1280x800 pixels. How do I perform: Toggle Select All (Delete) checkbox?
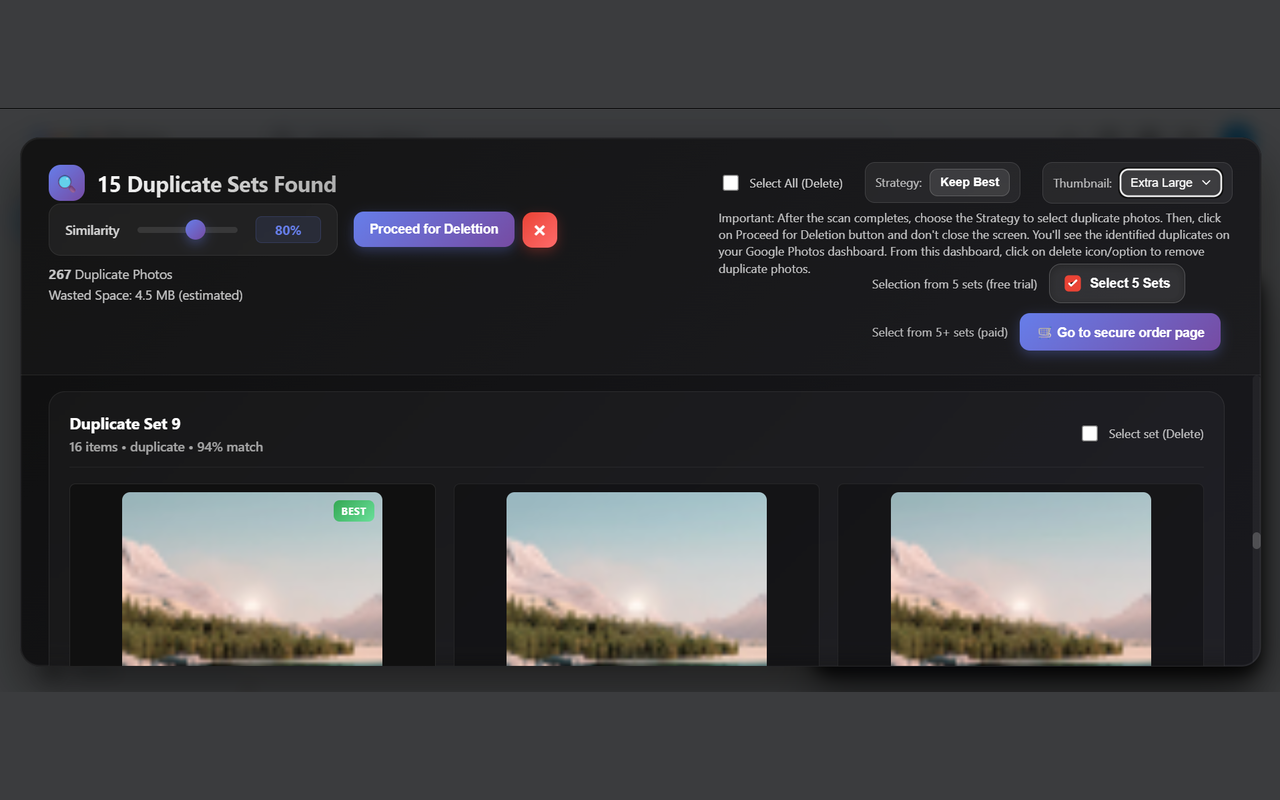pos(731,183)
